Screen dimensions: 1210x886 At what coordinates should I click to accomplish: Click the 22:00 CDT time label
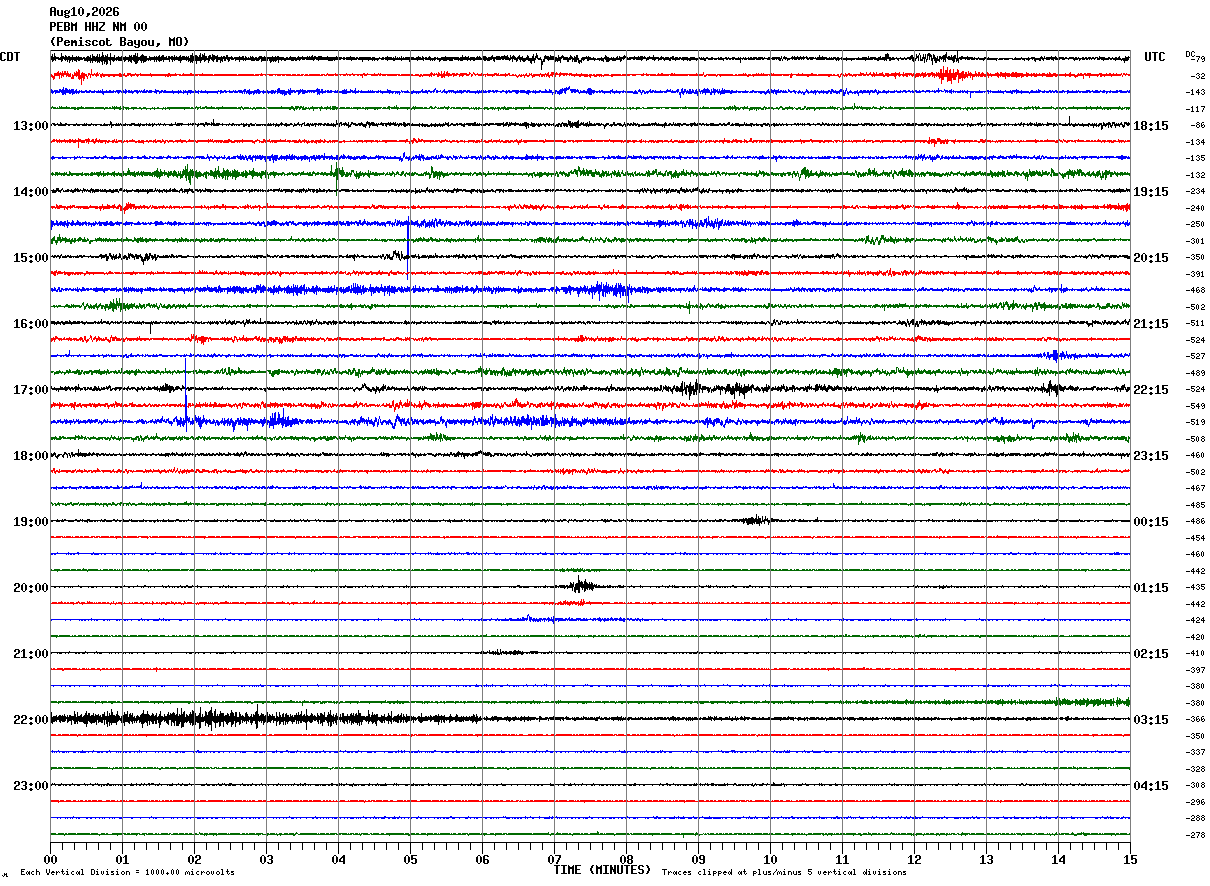[x=30, y=720]
